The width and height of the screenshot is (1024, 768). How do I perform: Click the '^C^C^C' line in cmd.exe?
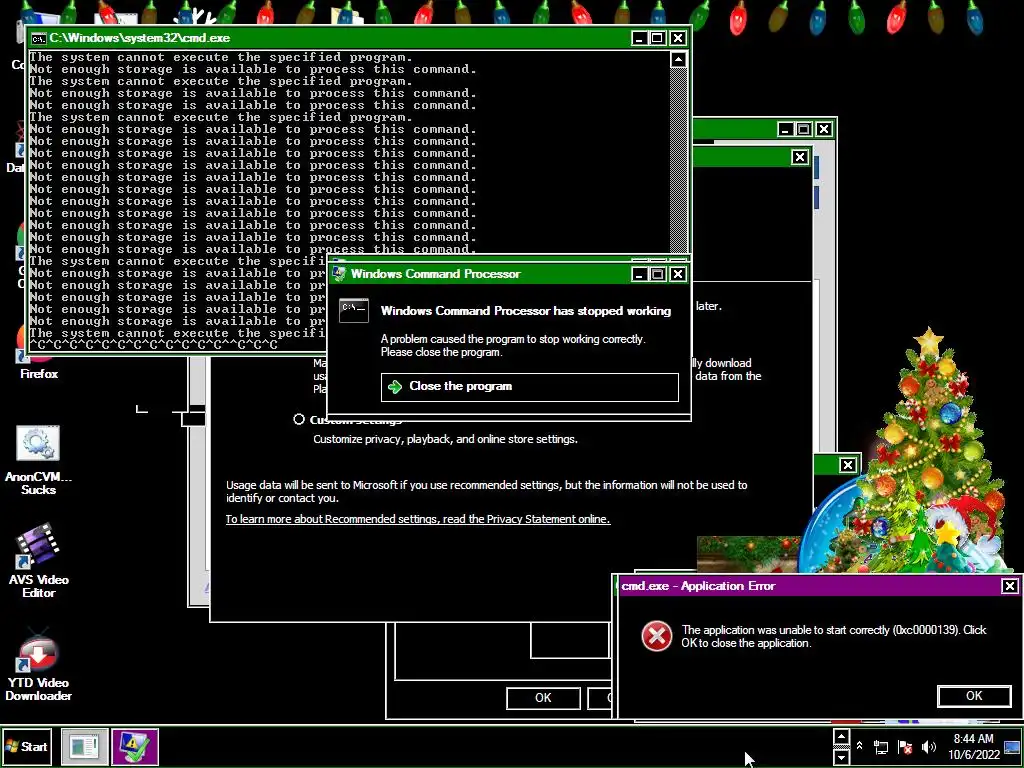tap(153, 345)
